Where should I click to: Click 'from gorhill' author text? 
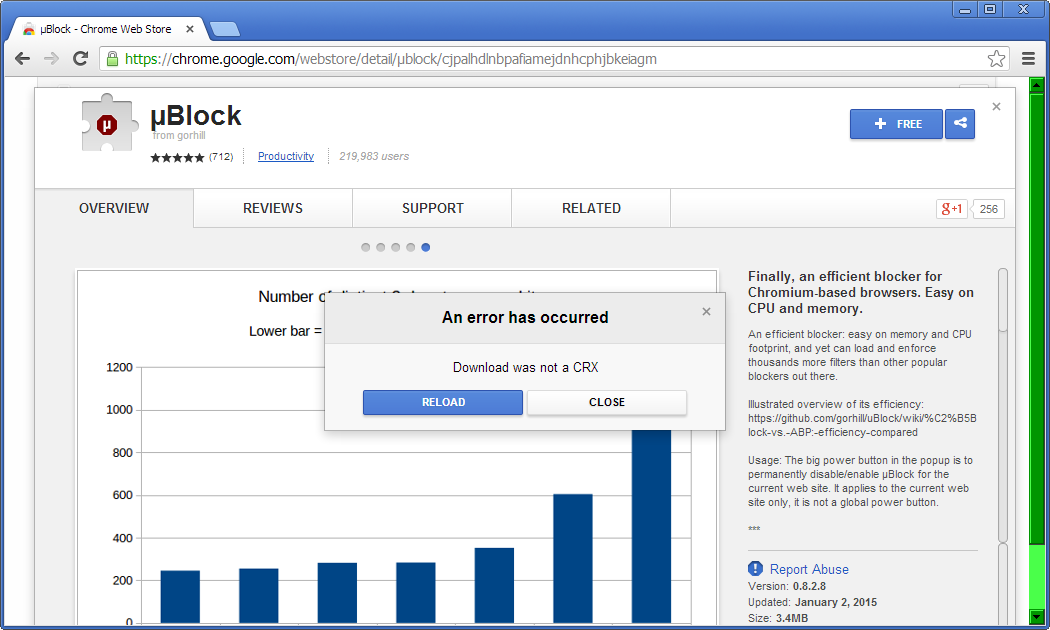click(x=179, y=135)
